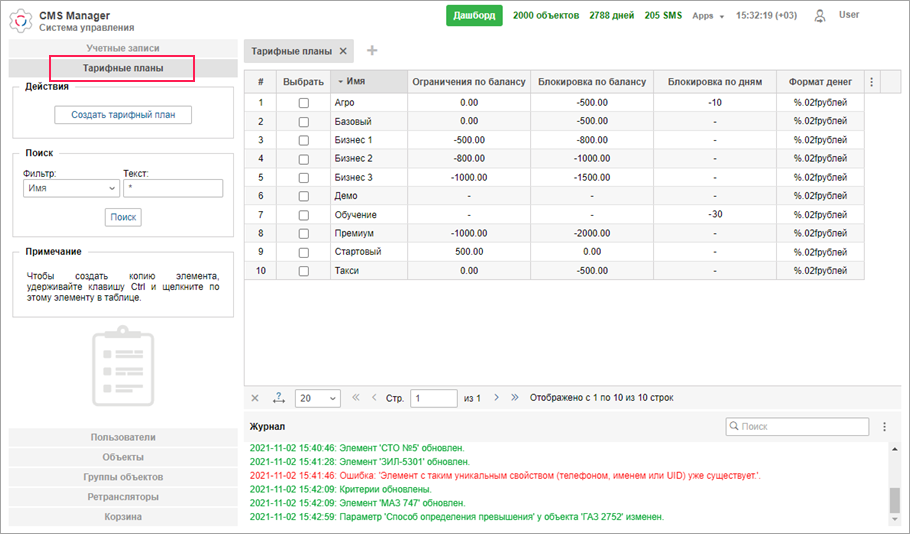Jump to the last page arrow
910x534 pixels.
515,398
